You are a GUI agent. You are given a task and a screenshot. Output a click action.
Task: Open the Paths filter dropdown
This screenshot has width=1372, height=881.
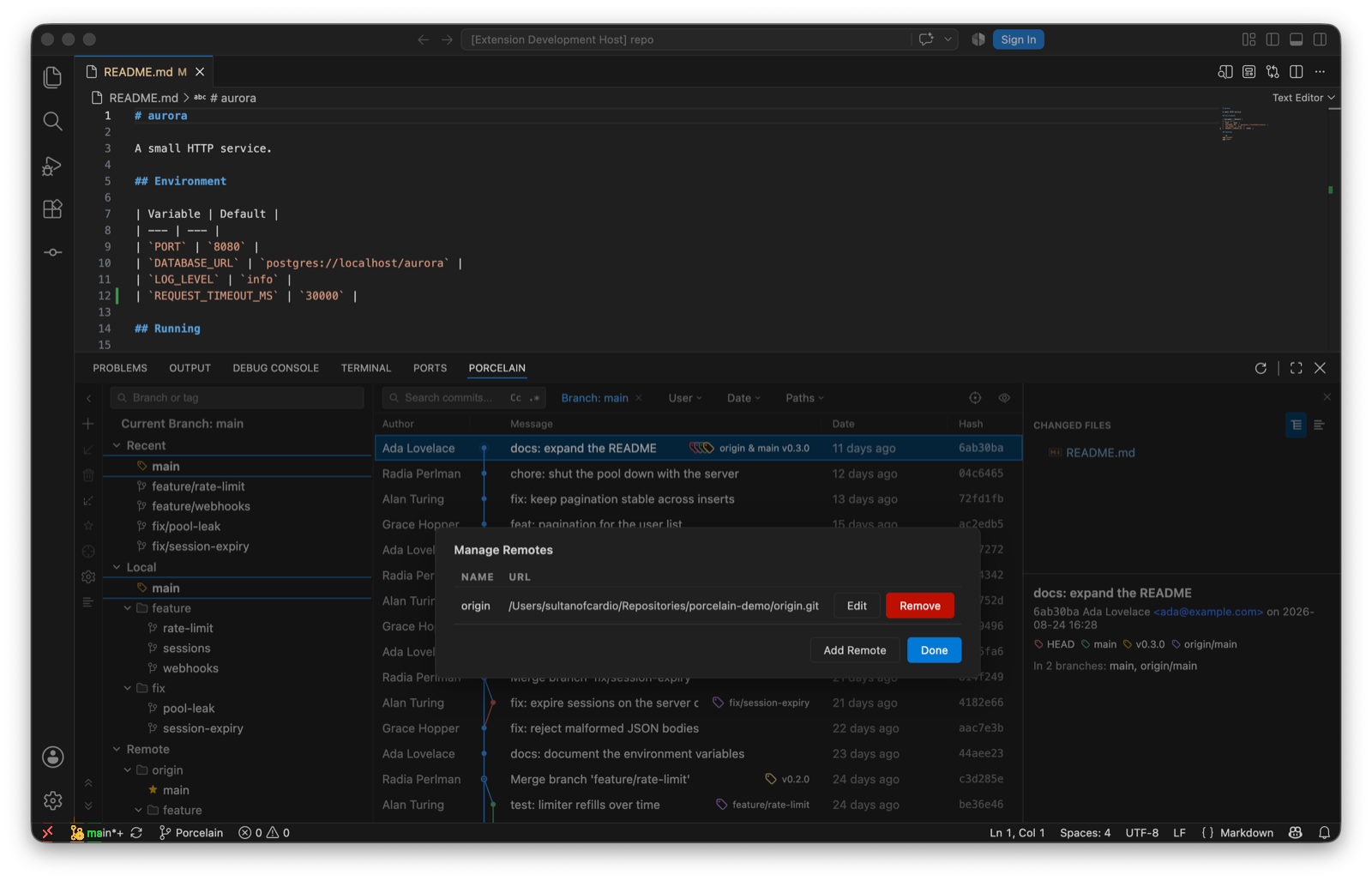(804, 398)
